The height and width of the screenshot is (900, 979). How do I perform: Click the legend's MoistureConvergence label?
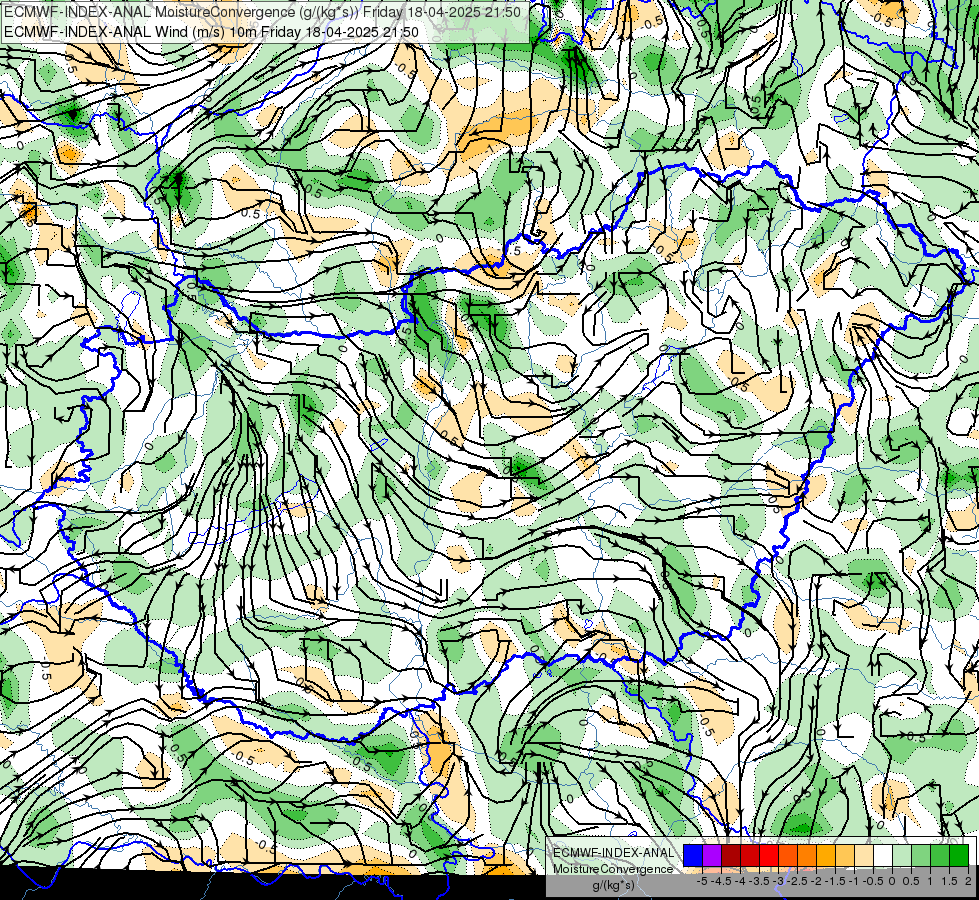pos(613,869)
